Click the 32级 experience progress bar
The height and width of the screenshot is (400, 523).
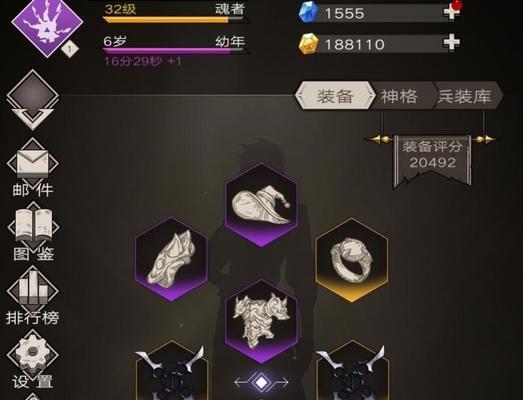pos(174,20)
